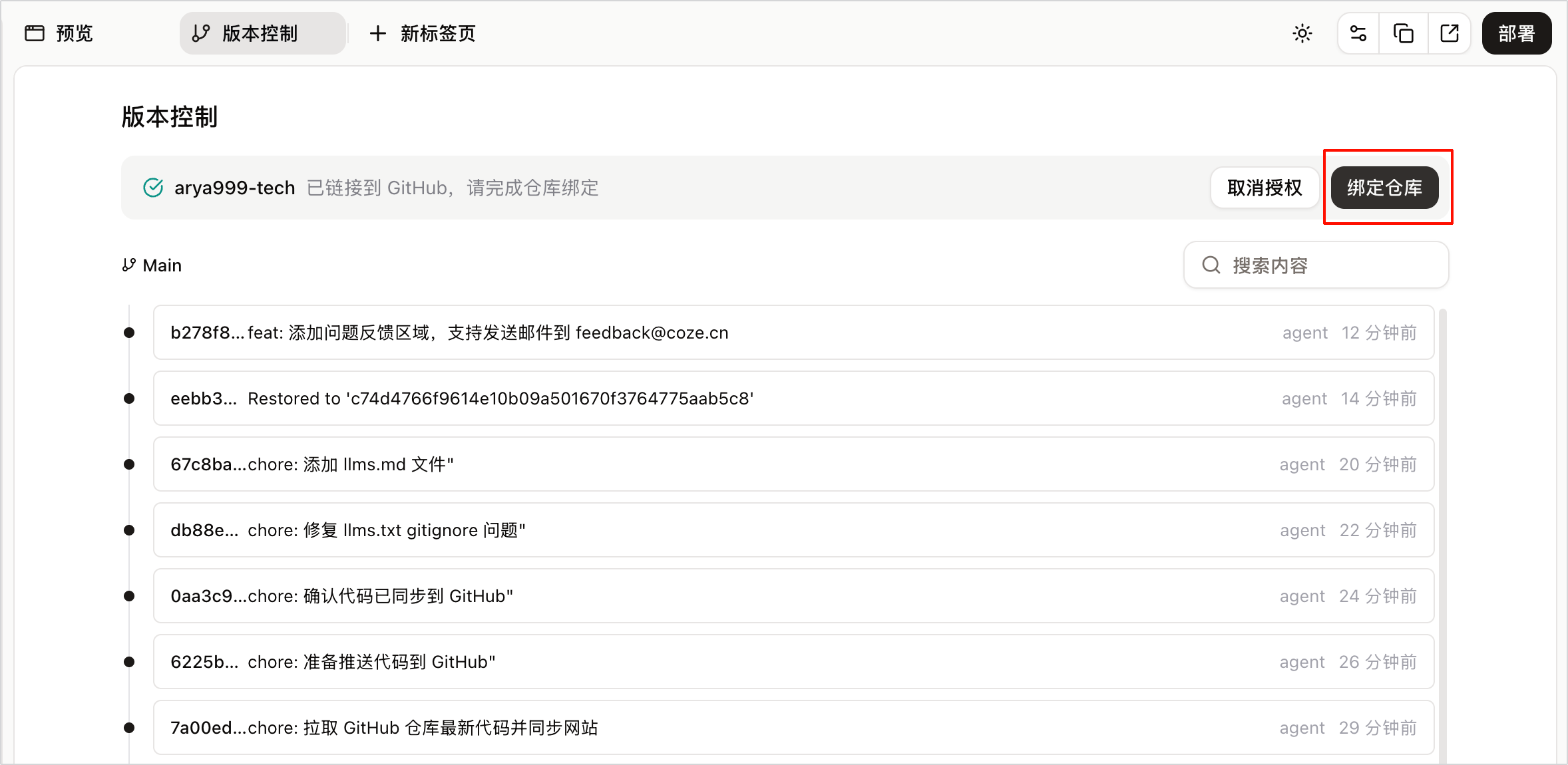The height and width of the screenshot is (765, 1568).
Task: Open the 新标签页 tab
Action: coord(423,33)
